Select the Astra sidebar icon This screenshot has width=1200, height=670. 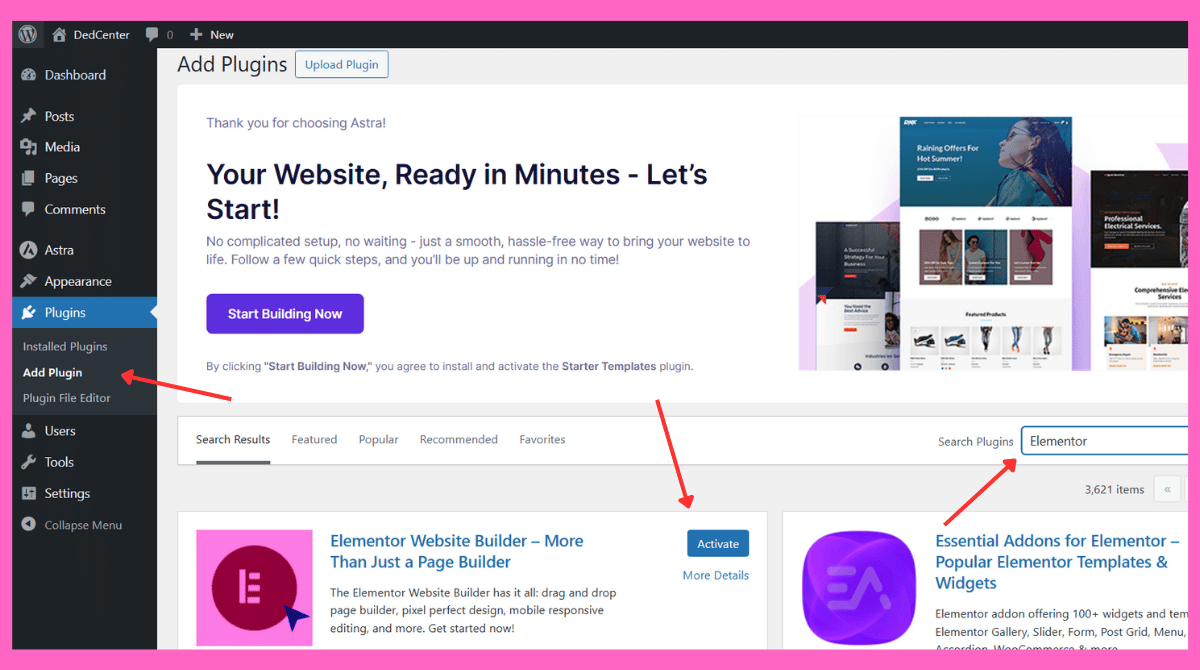click(x=28, y=250)
